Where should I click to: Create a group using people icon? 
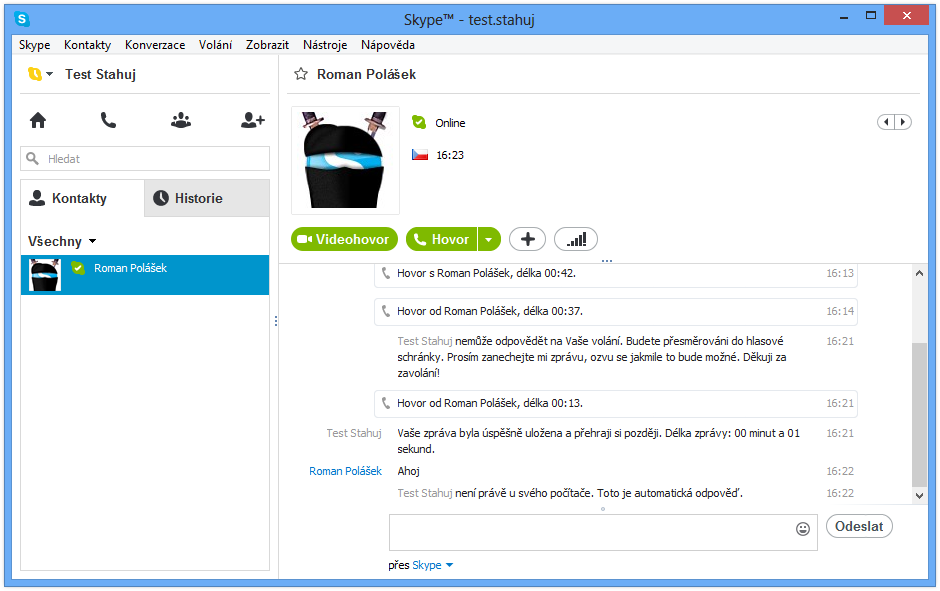(x=181, y=120)
